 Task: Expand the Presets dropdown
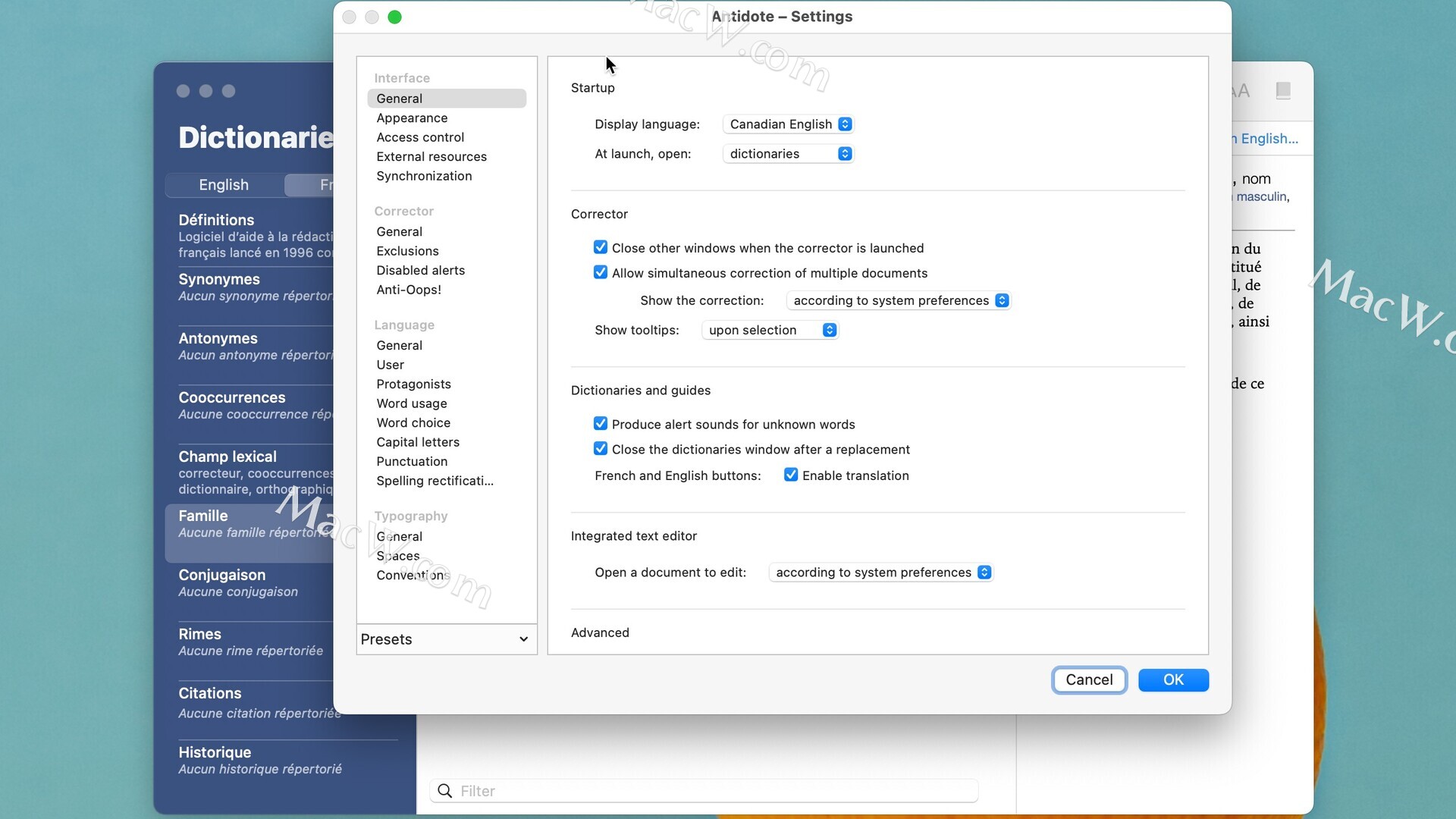coord(447,639)
